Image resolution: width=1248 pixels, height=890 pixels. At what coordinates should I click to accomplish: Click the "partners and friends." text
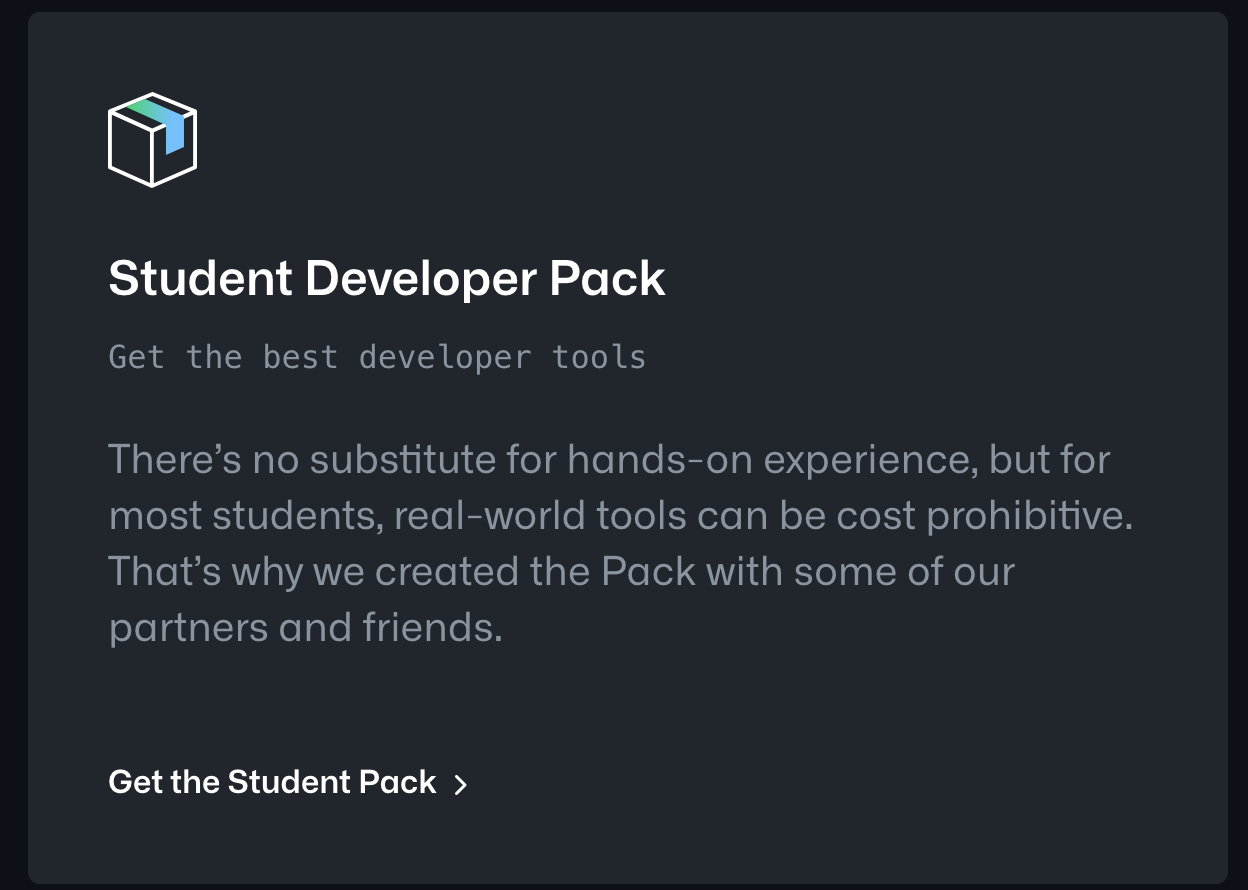(x=305, y=628)
